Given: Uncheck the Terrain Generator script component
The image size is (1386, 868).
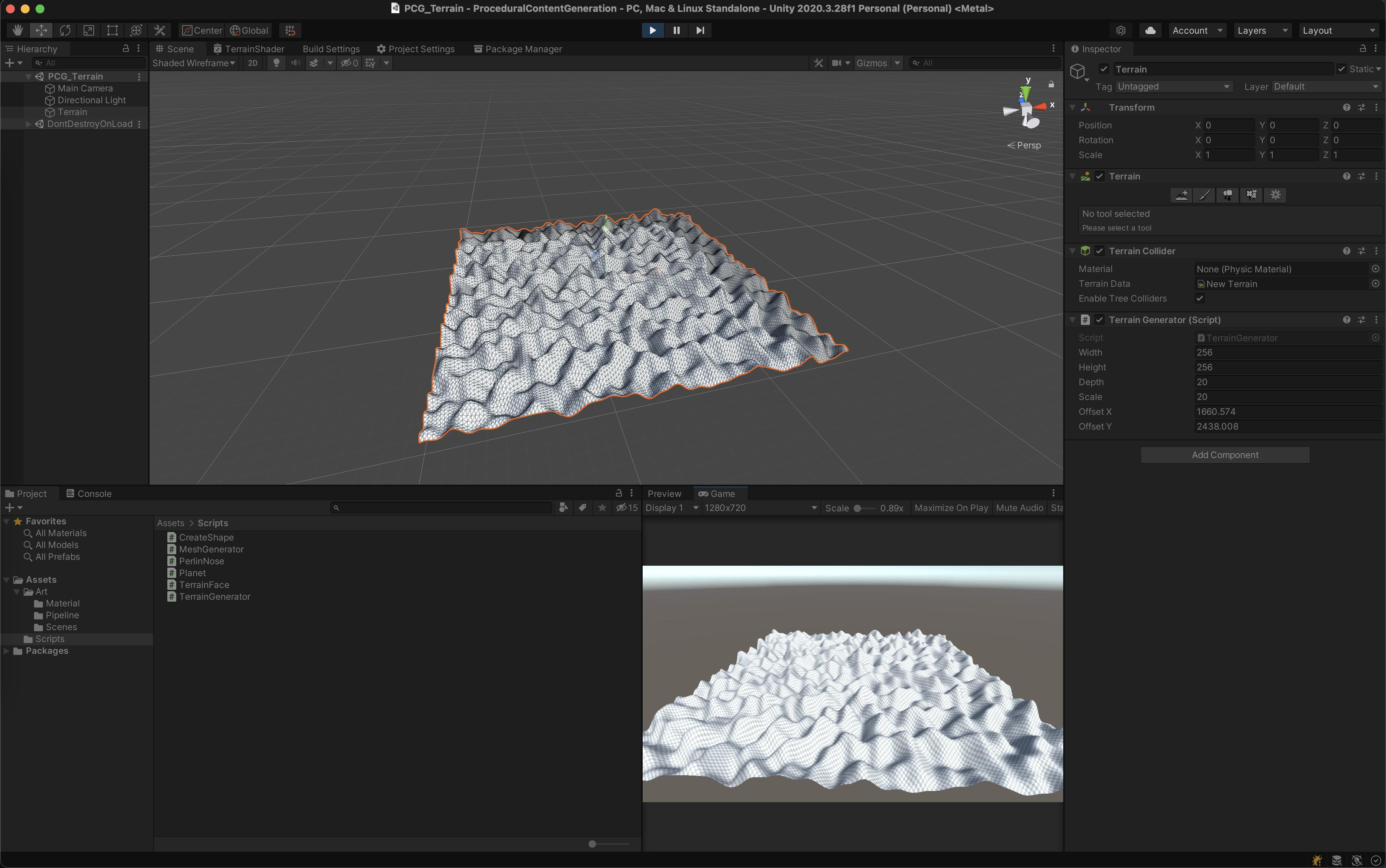Looking at the screenshot, I should pos(1099,320).
